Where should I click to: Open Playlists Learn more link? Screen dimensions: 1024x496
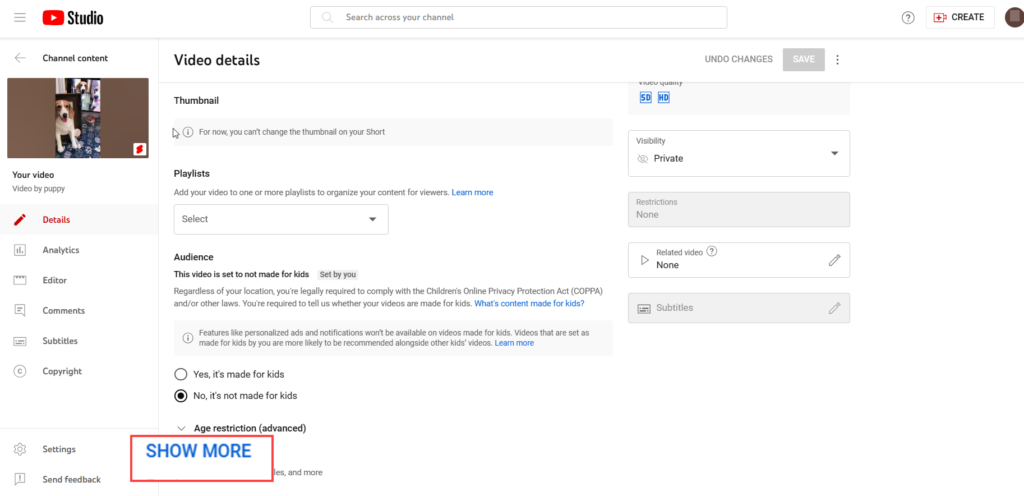tap(472, 193)
